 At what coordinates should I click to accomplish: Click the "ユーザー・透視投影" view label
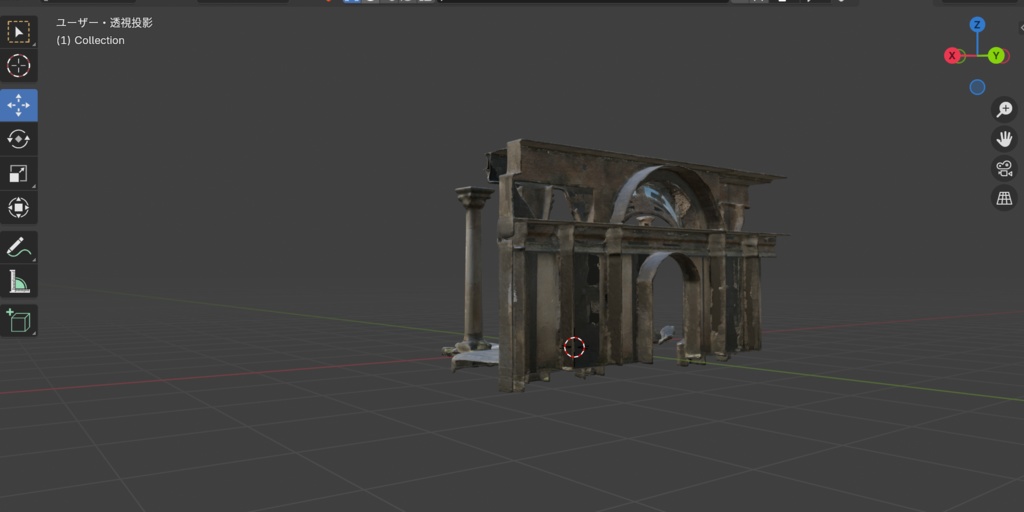pos(104,23)
